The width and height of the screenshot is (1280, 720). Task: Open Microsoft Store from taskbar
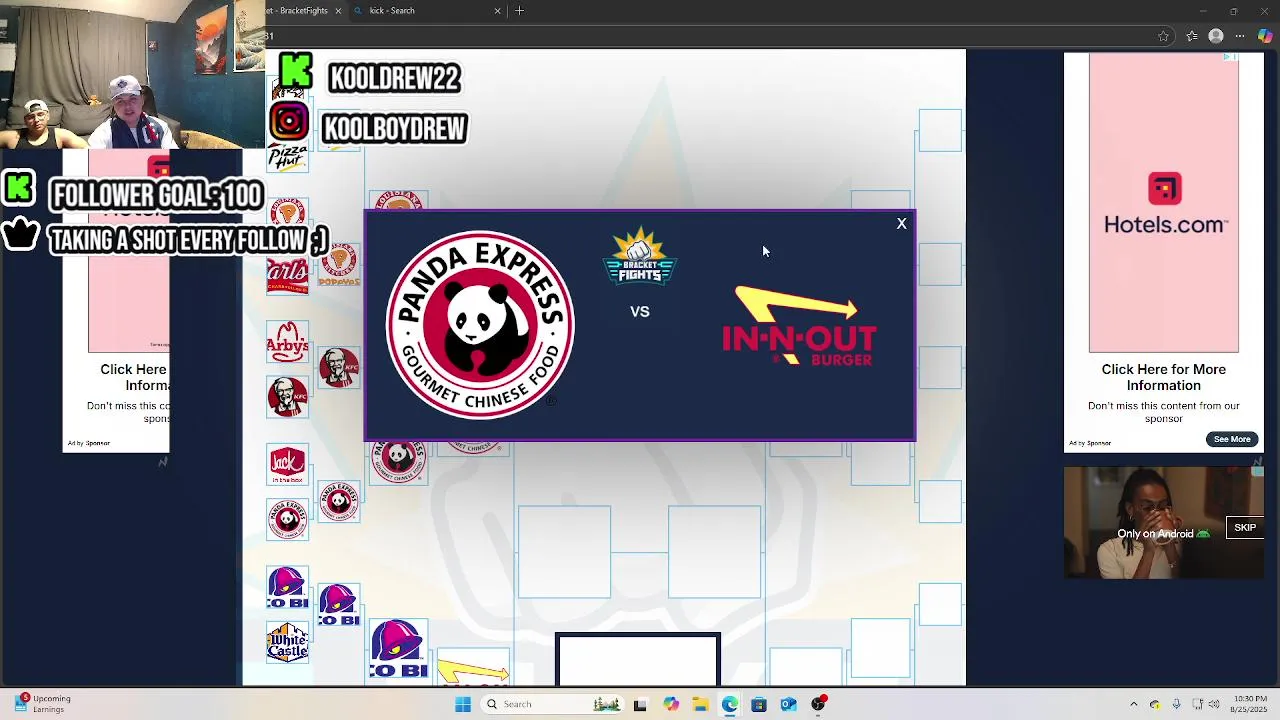tap(759, 704)
